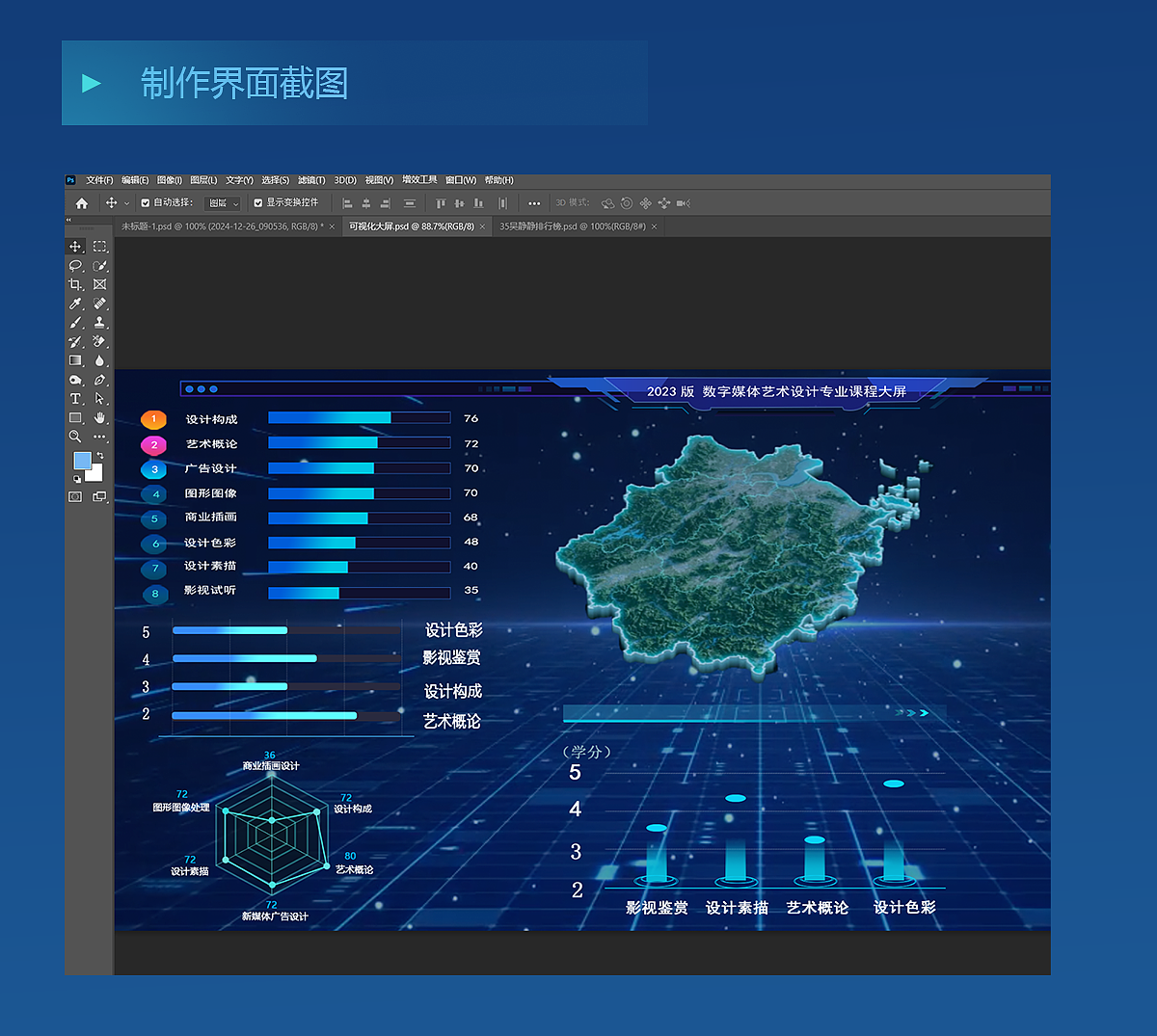Open the 选择(S) menu
Screen dimensions: 1157x1036
click(x=275, y=180)
